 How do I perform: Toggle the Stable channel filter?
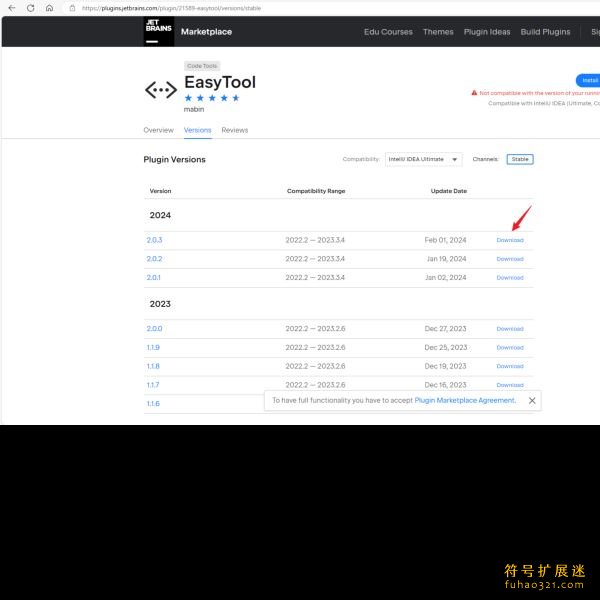520,159
